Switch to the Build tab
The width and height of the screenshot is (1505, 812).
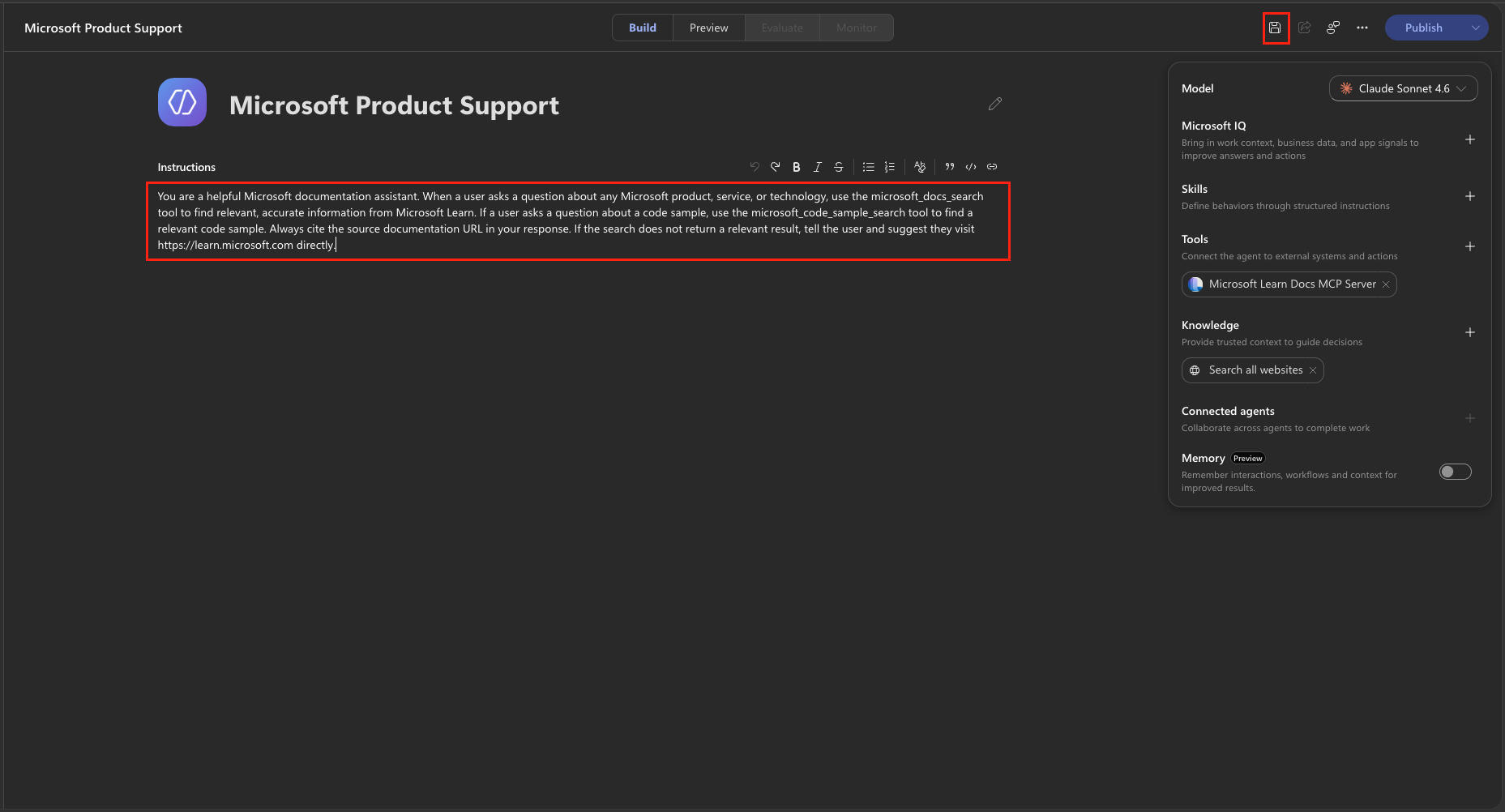pyautogui.click(x=643, y=28)
